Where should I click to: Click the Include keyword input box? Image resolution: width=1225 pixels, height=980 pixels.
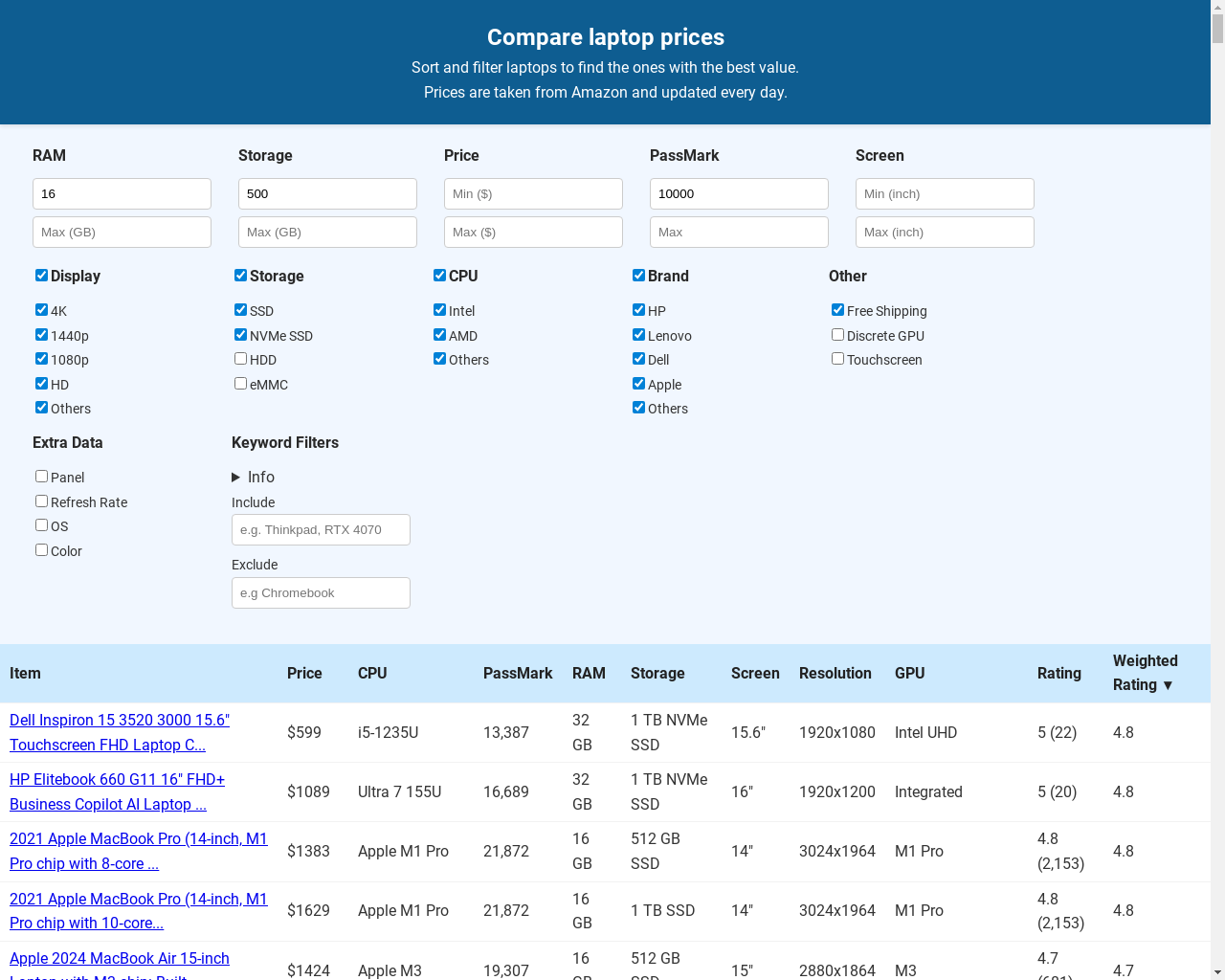[321, 529]
